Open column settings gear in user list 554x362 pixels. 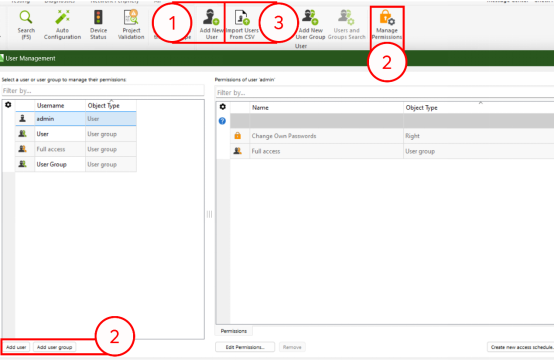pyautogui.click(x=8, y=105)
